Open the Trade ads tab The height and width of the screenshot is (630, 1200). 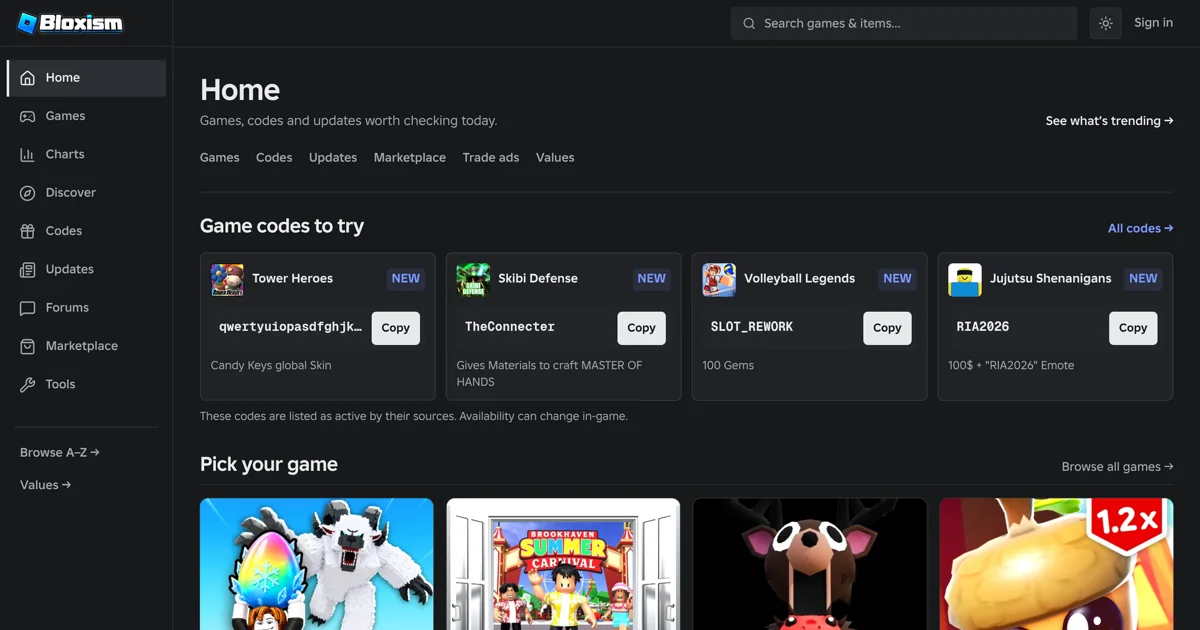[491, 158]
